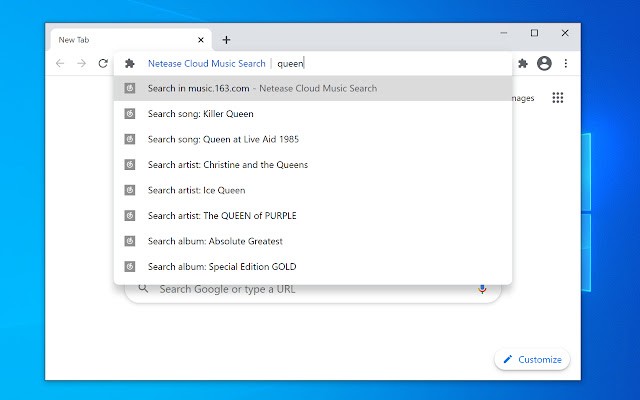Open Chrome's three-dot menu
The height and width of the screenshot is (400, 640).
coord(566,63)
